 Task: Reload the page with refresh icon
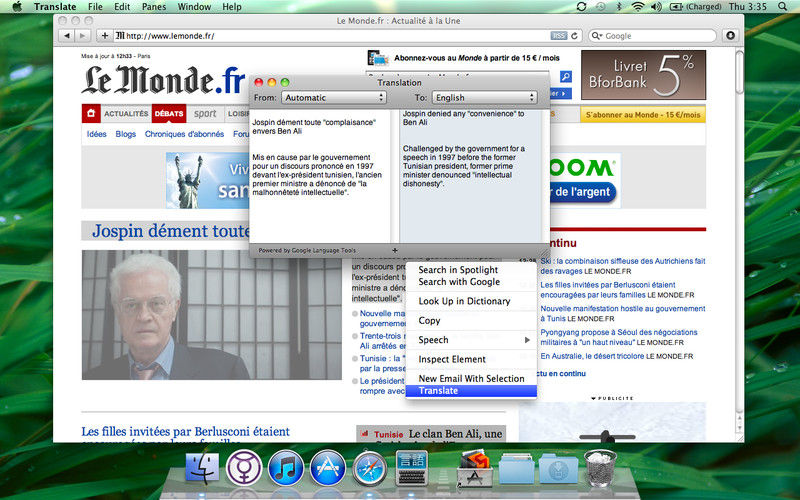click(574, 36)
